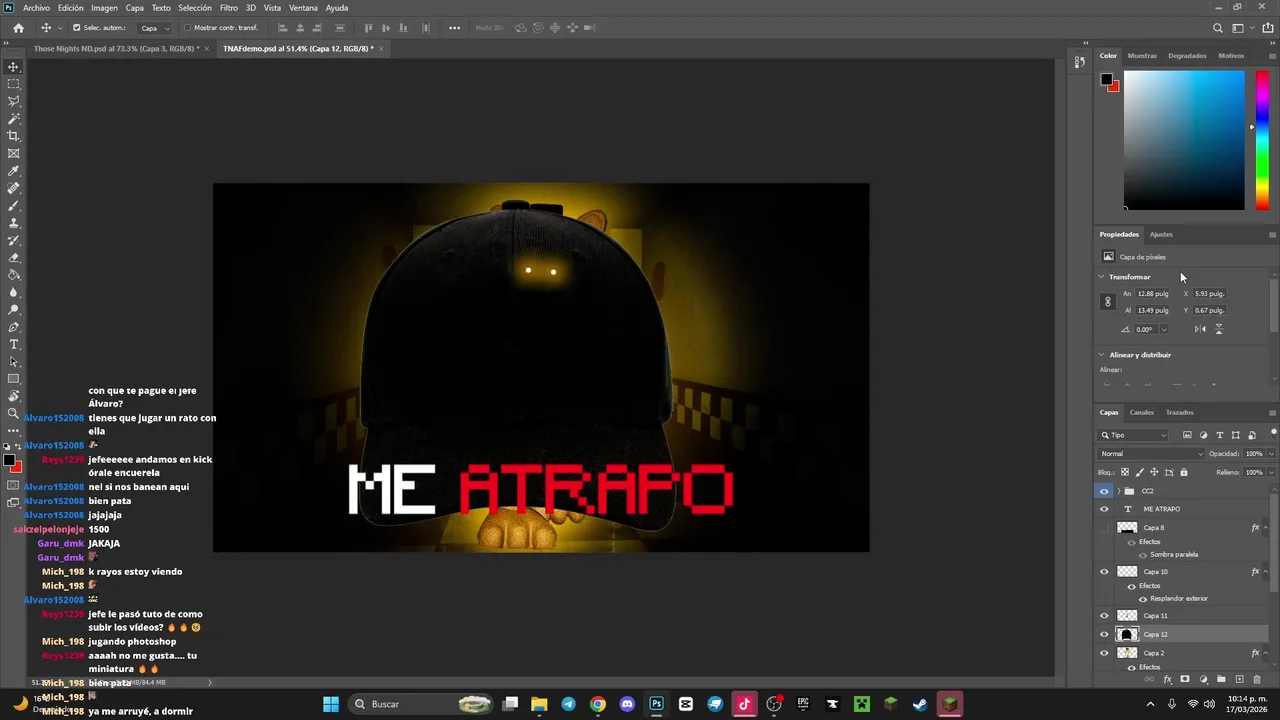Expand the CC2 group folder
This screenshot has height=720, width=1280.
pyautogui.click(x=1118, y=491)
